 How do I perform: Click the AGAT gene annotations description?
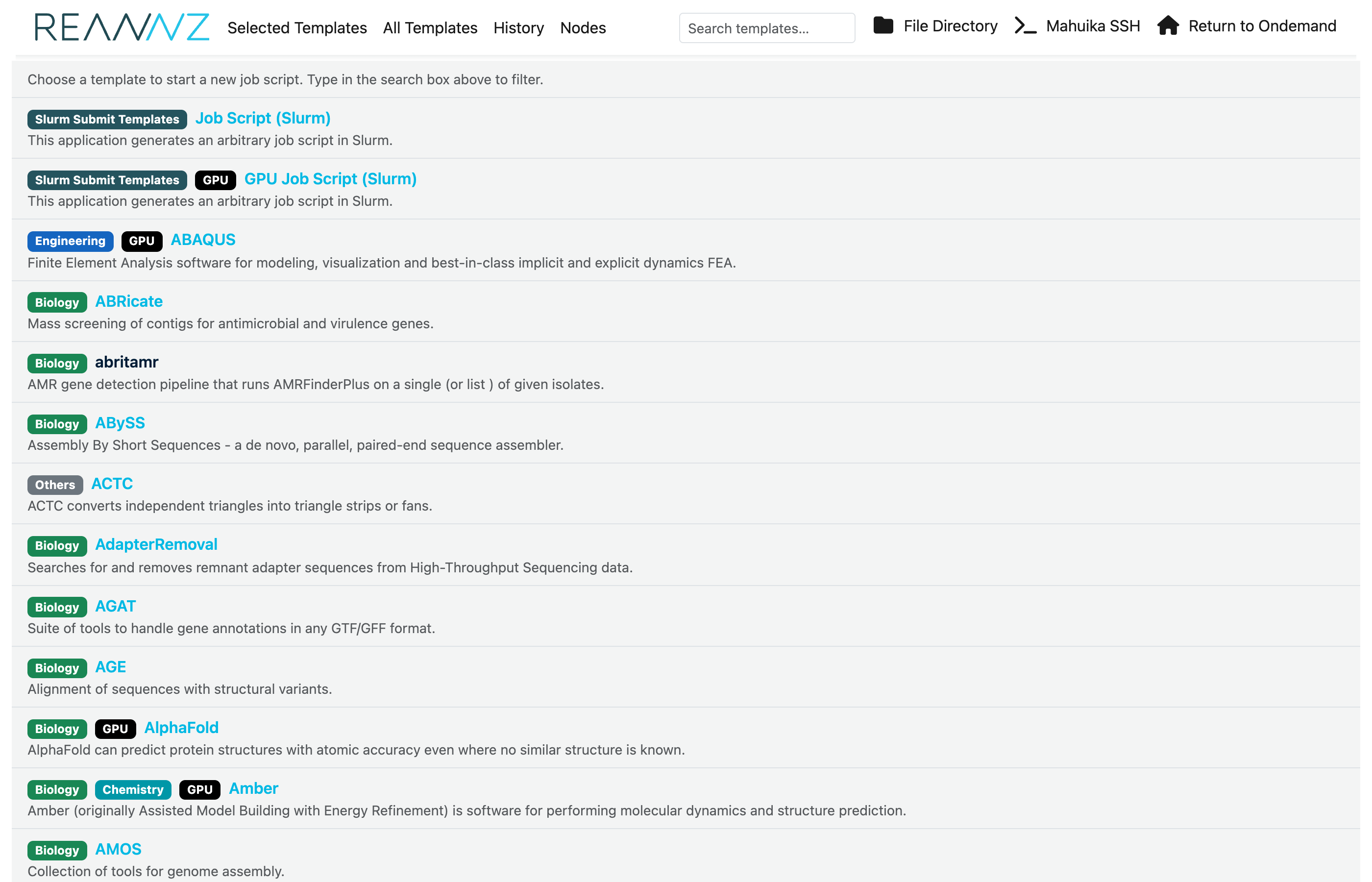tap(231, 628)
